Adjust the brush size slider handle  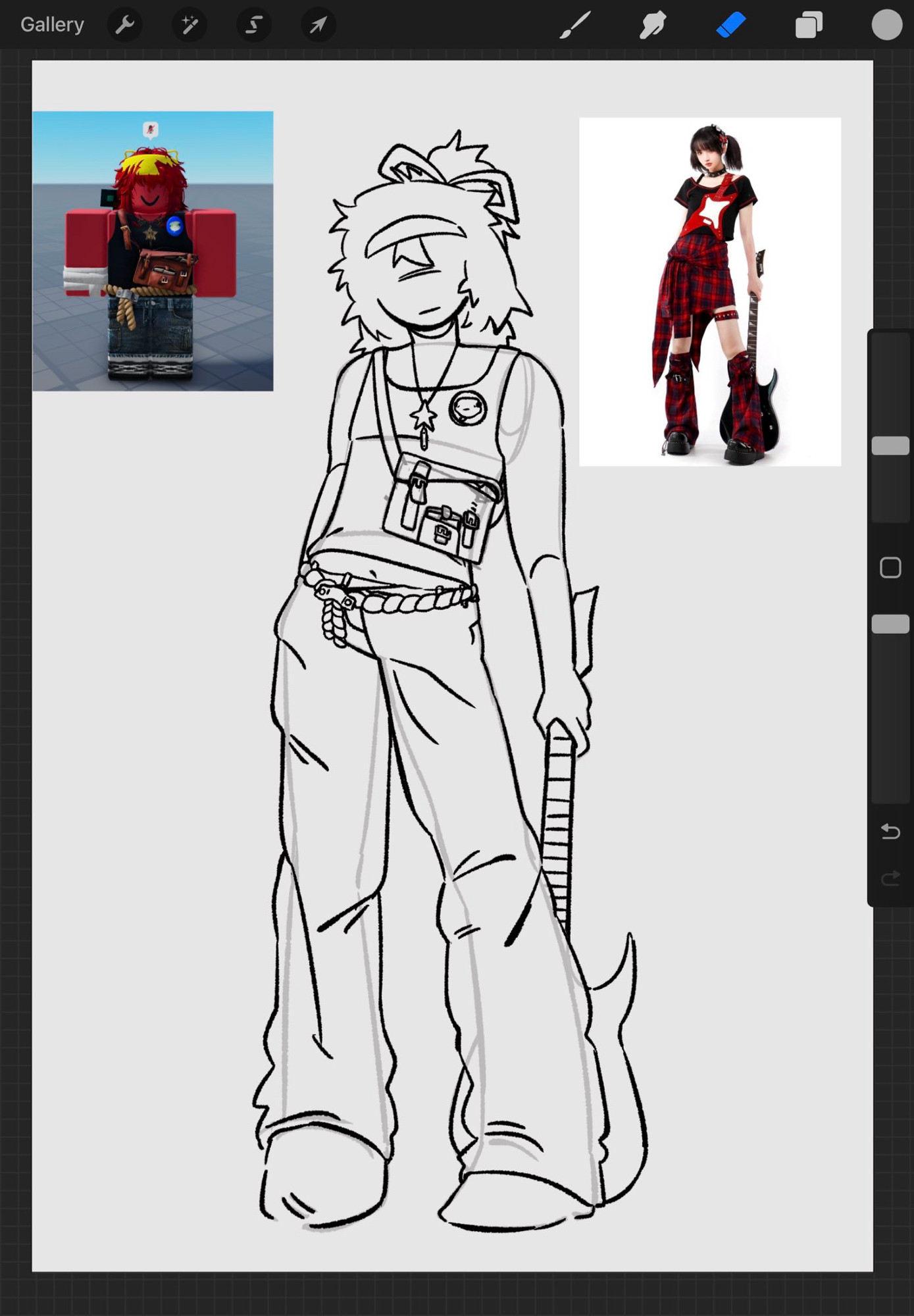(890, 445)
